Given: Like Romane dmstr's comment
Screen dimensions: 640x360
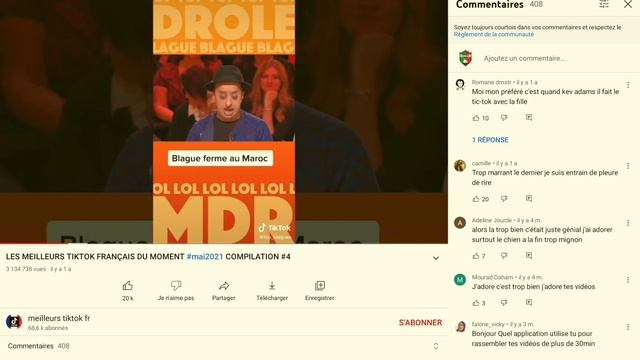Looking at the screenshot, I should (476, 118).
